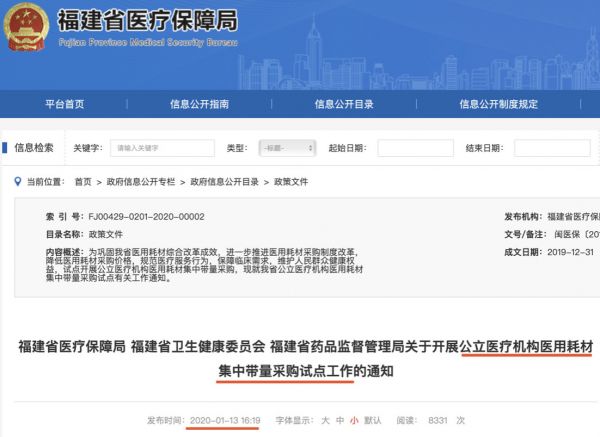
Task: Open the 政府信息公开专栏 breadcrumb link
Action: coord(138,182)
